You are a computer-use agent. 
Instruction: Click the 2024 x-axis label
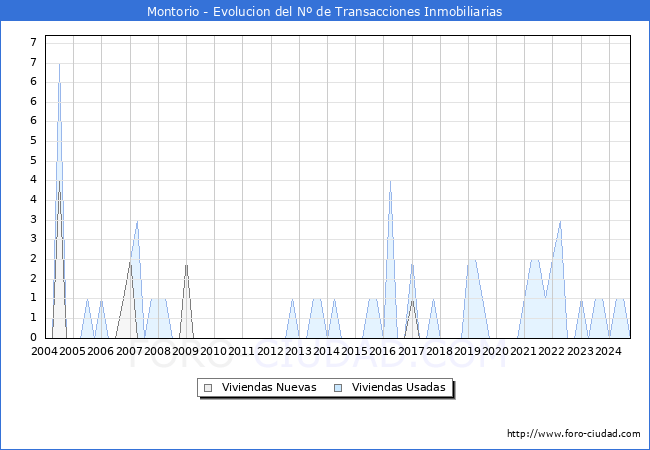(608, 351)
